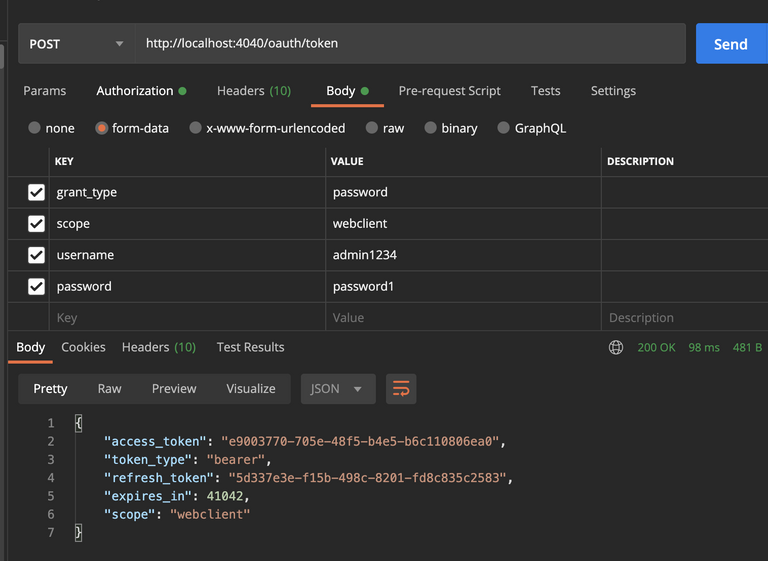Select x-www-form-urlencoded radio button
This screenshot has width=768, height=561.
coord(195,128)
